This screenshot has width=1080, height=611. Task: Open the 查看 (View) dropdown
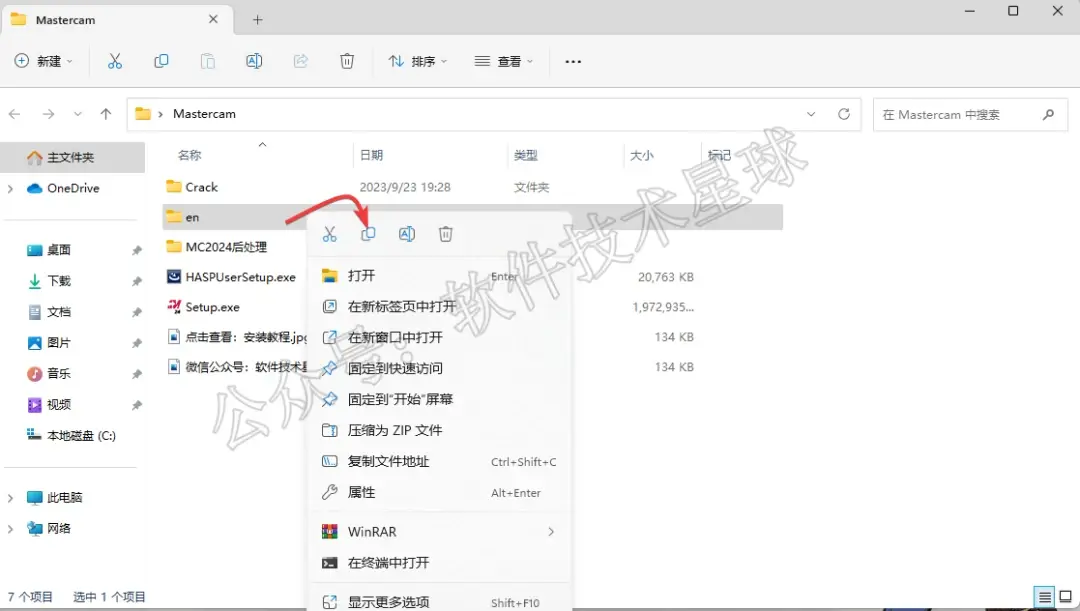504,61
